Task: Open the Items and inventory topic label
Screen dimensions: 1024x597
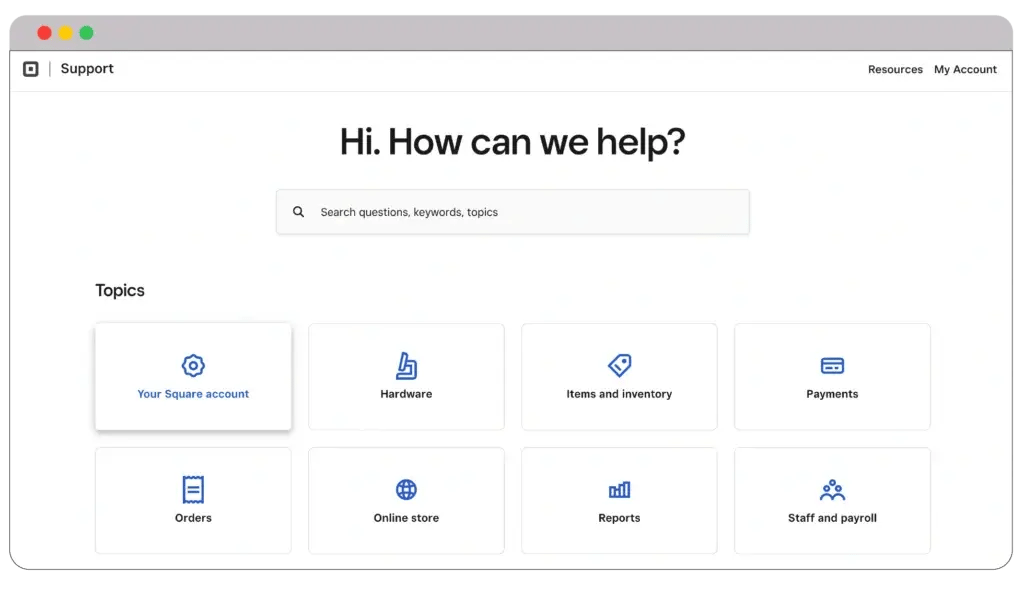Action: 619,394
